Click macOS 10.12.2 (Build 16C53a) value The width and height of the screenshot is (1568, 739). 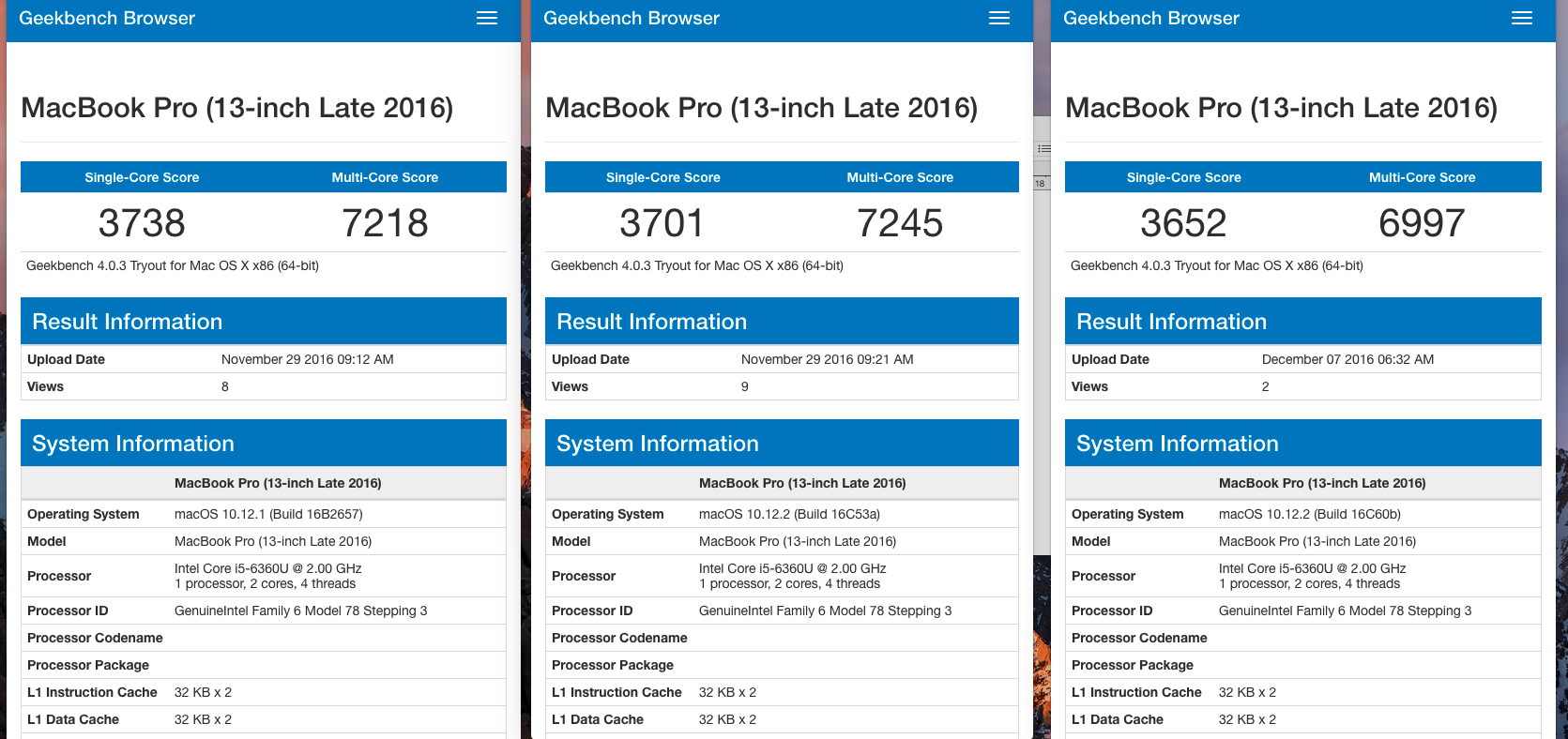point(789,514)
